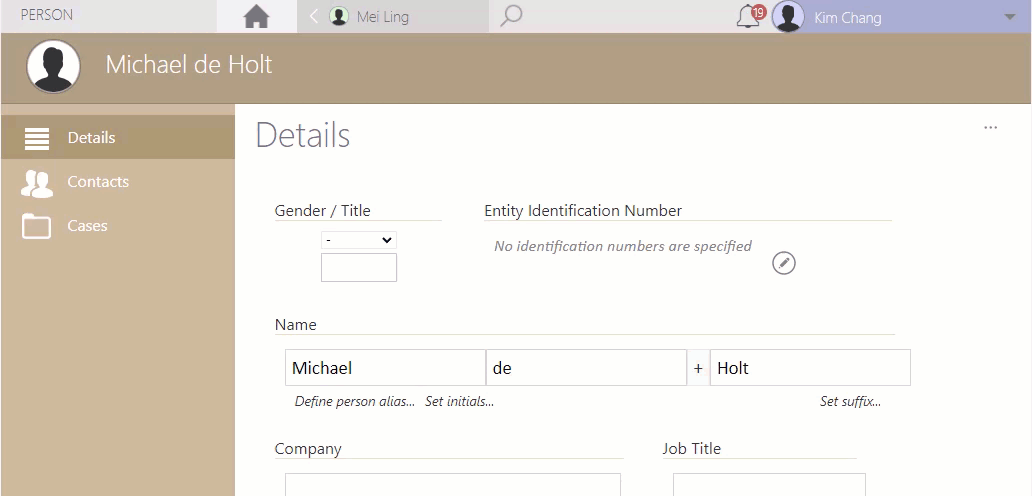Screen dimensions: 1032x496
Task: Click the pencil edit identification numbers icon
Action: click(783, 263)
